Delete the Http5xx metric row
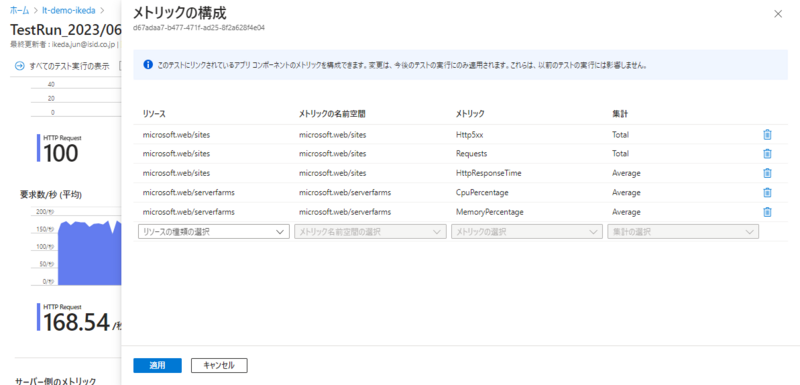The width and height of the screenshot is (800, 385). point(767,135)
